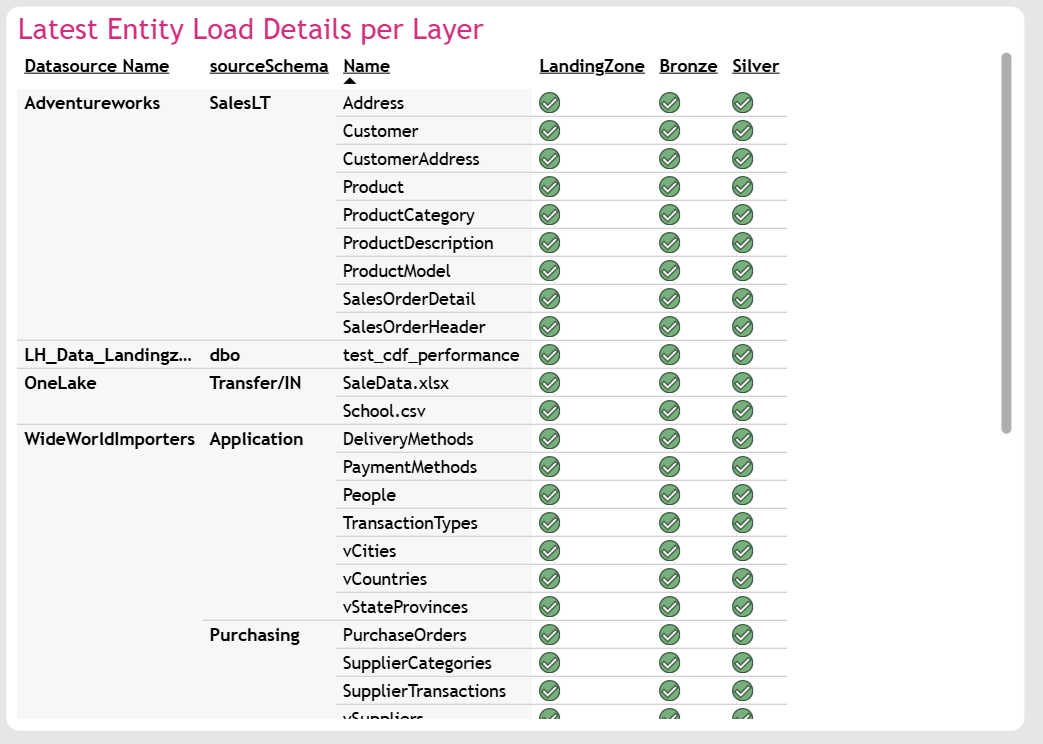Screen dimensions: 1043x744
Task: Select the LH_Data_Landingz... datasource cell
Action: 108,355
